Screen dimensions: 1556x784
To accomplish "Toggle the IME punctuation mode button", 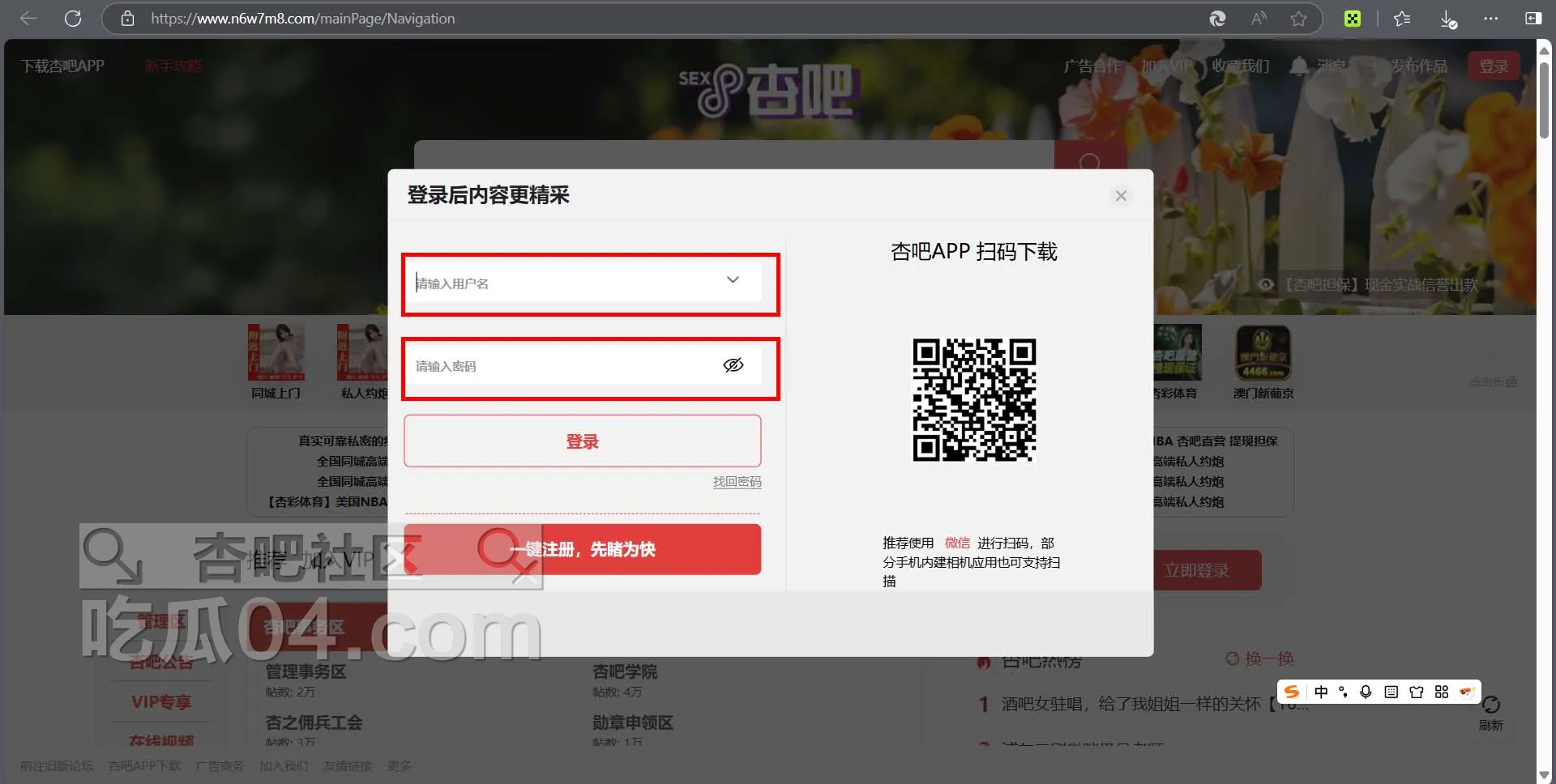I will point(1343,692).
